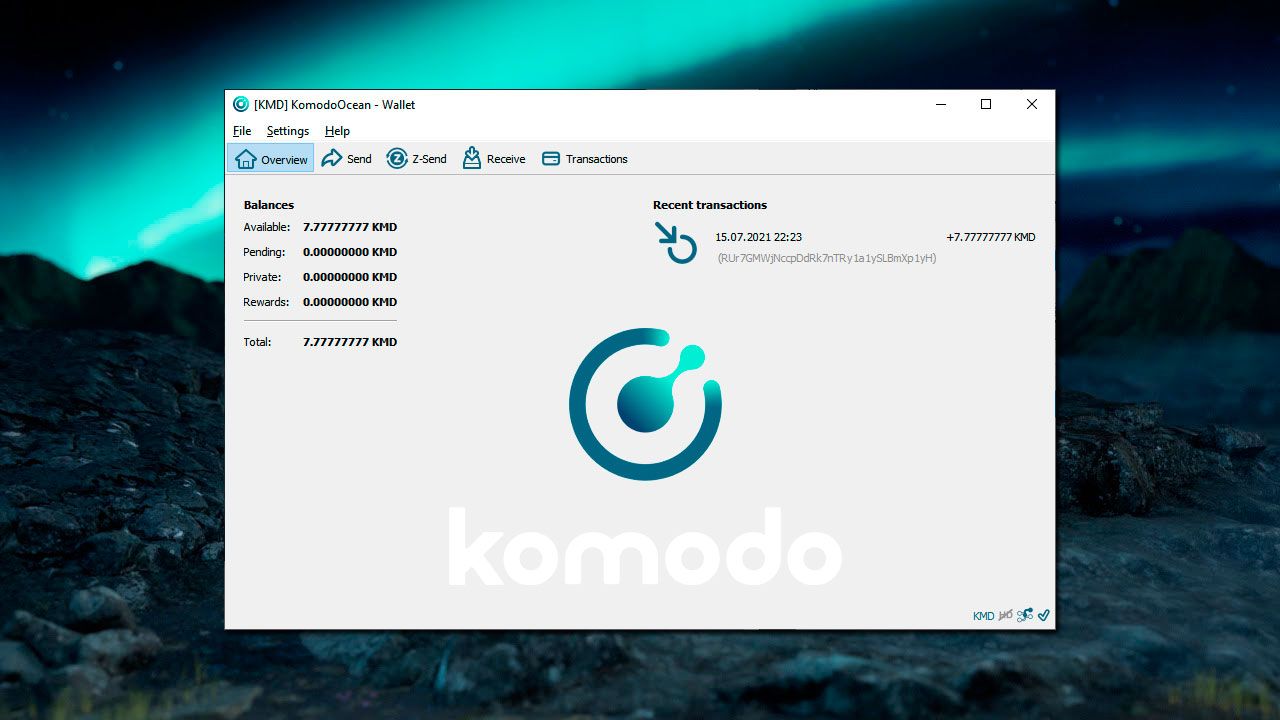This screenshot has width=1280, height=720.
Task: Click the Komodo logo in the title bar
Action: coord(240,104)
